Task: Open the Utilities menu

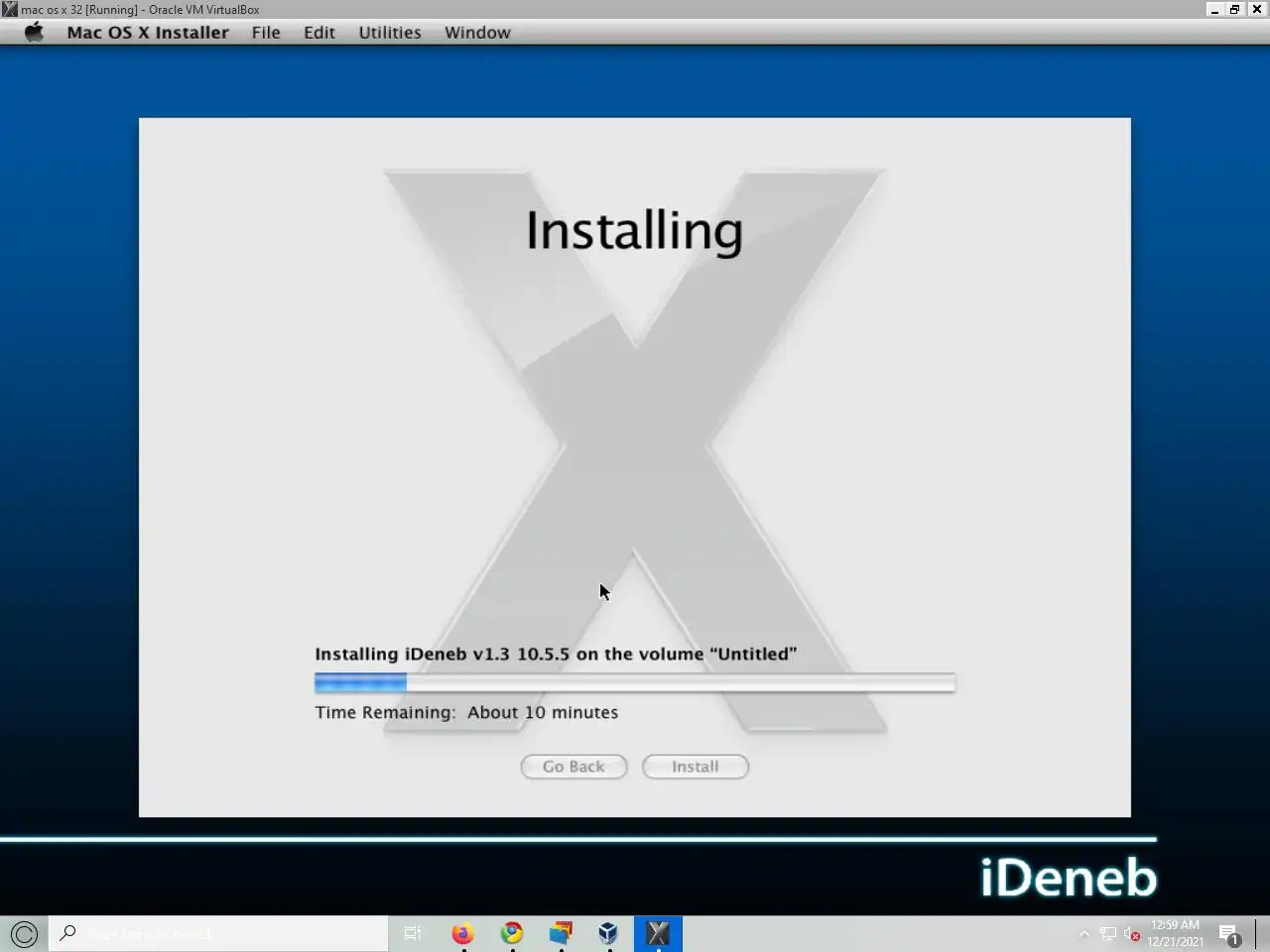Action: [x=390, y=33]
